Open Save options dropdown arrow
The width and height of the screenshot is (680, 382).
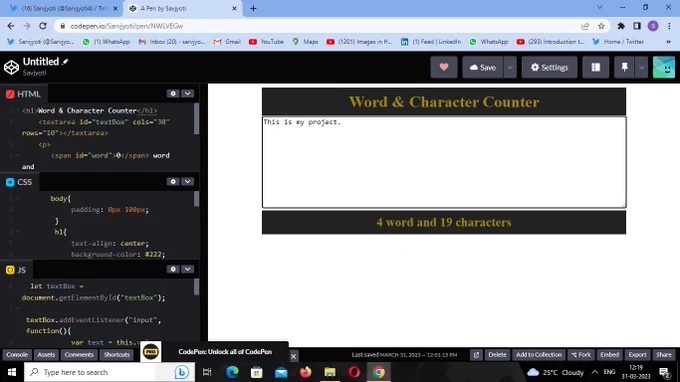510,67
